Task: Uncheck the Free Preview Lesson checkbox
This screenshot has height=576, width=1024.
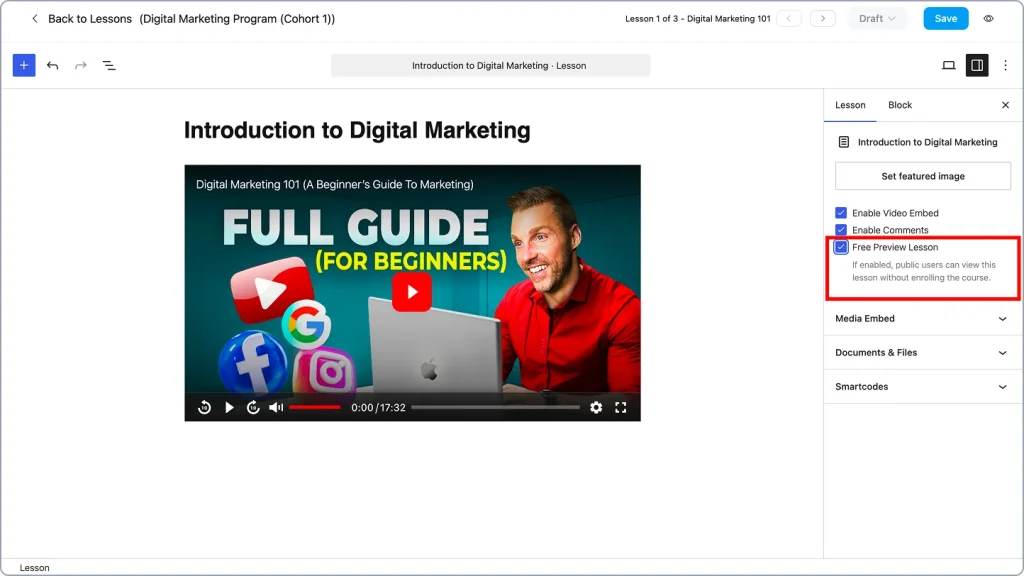Action: pos(841,247)
